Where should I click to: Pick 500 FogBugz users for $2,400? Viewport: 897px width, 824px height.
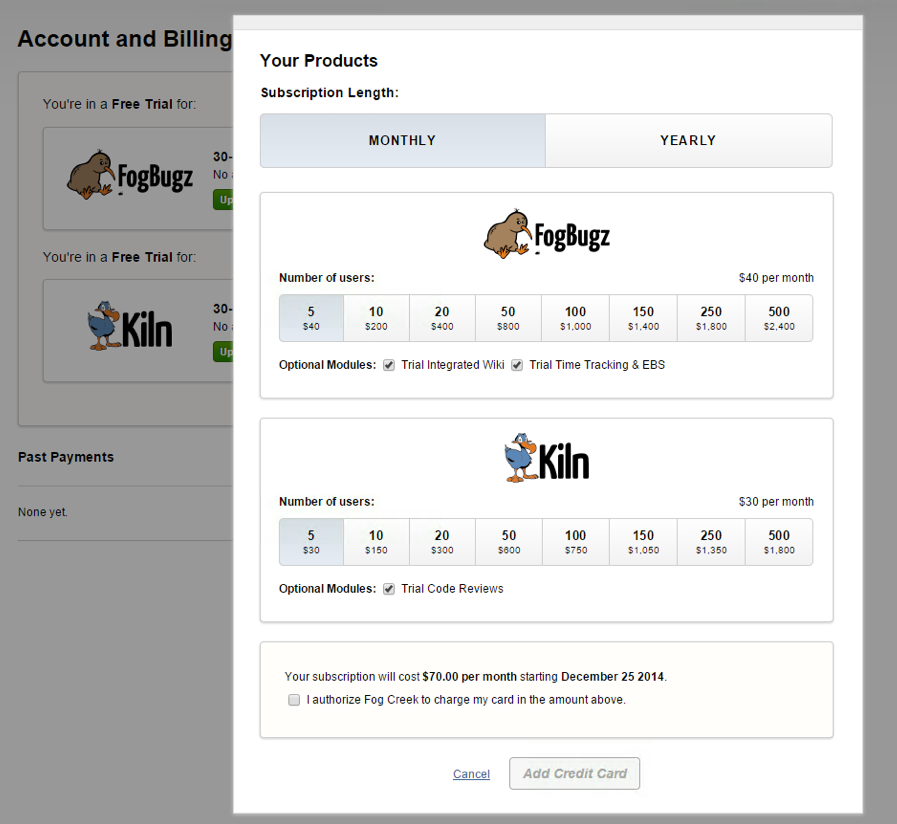[x=779, y=318]
